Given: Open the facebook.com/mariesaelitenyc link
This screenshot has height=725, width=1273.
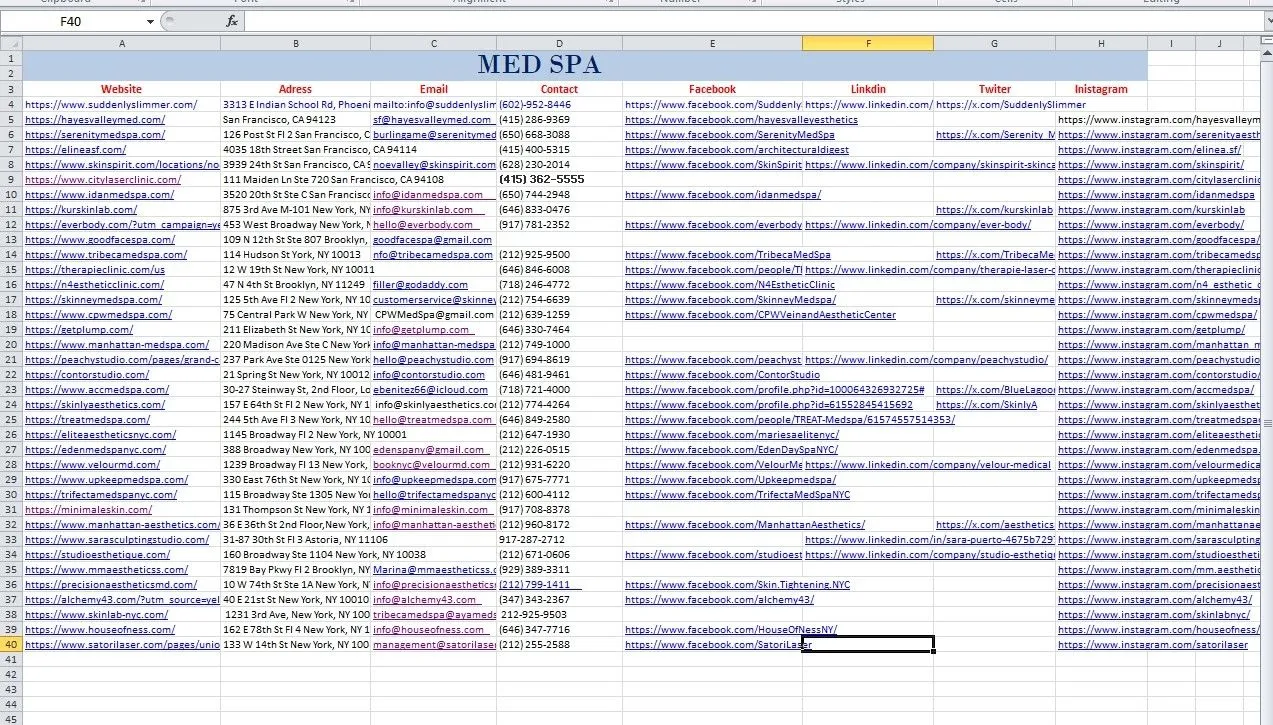Looking at the screenshot, I should [732, 434].
